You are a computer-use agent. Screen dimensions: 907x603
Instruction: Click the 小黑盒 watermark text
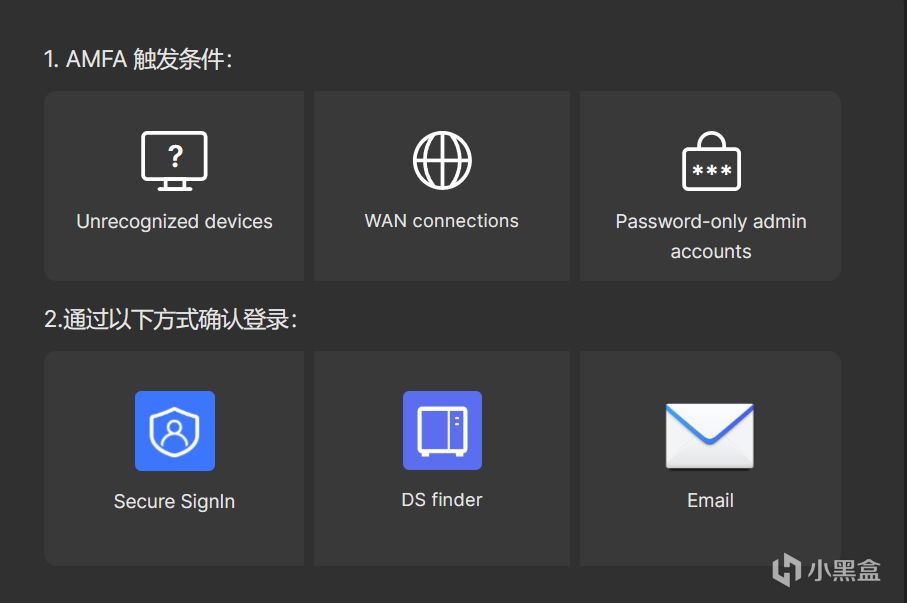pyautogui.click(x=844, y=570)
